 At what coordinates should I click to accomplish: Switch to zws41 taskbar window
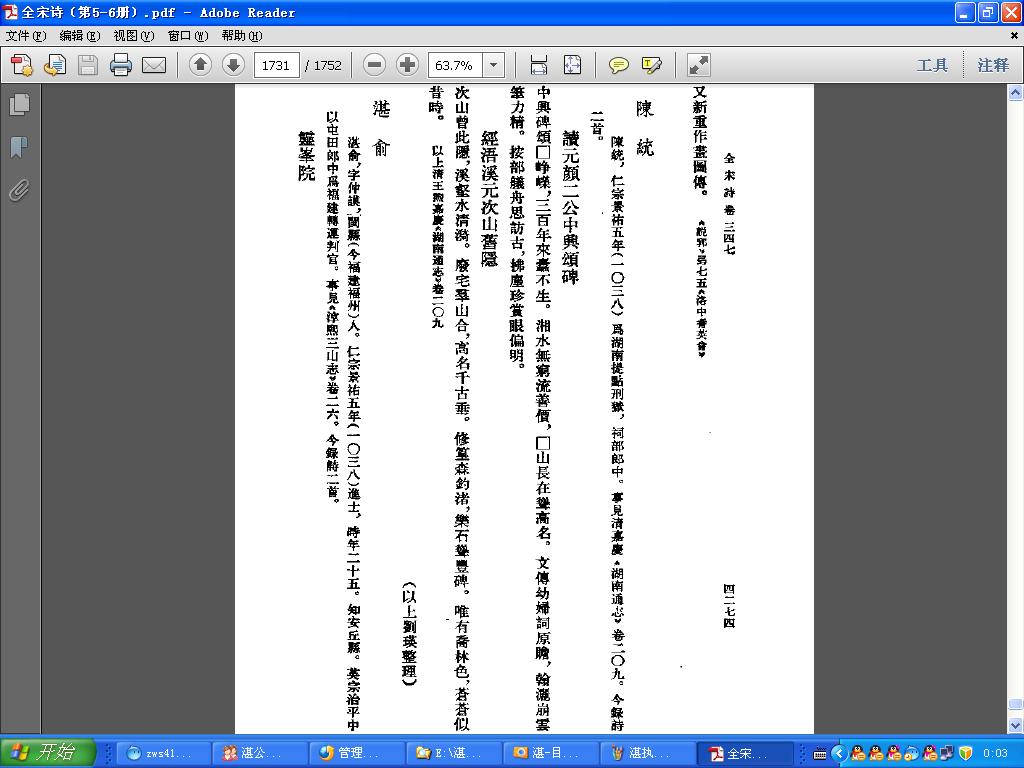pyautogui.click(x=165, y=753)
